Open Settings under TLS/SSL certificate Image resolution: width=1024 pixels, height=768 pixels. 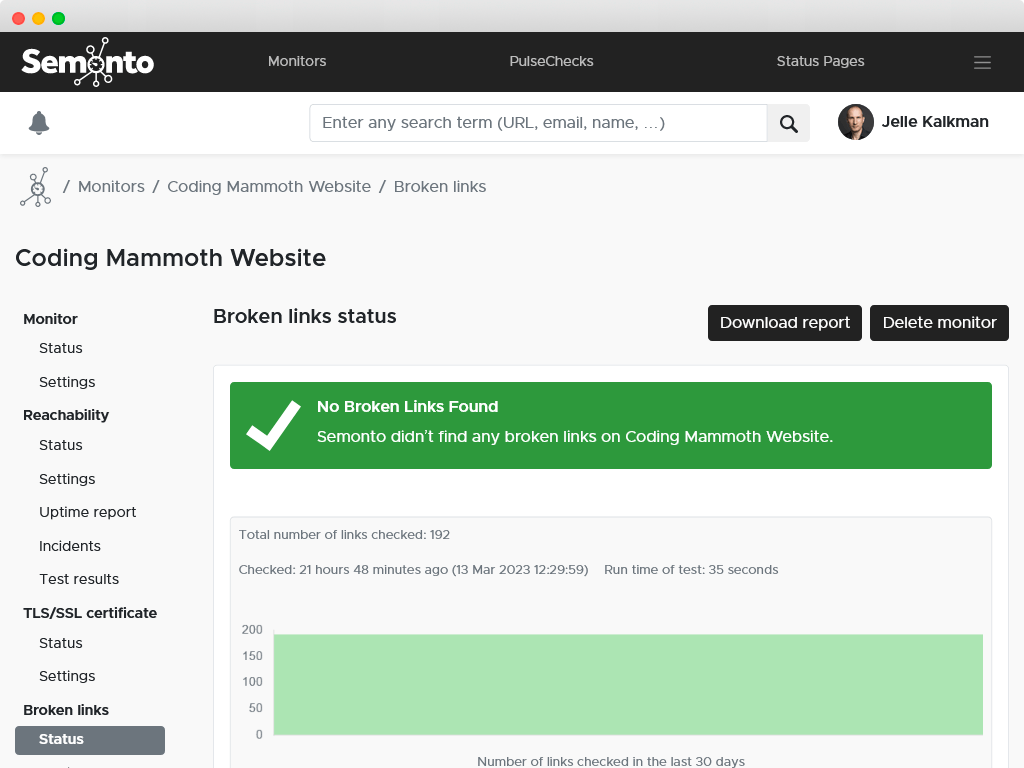pos(67,677)
